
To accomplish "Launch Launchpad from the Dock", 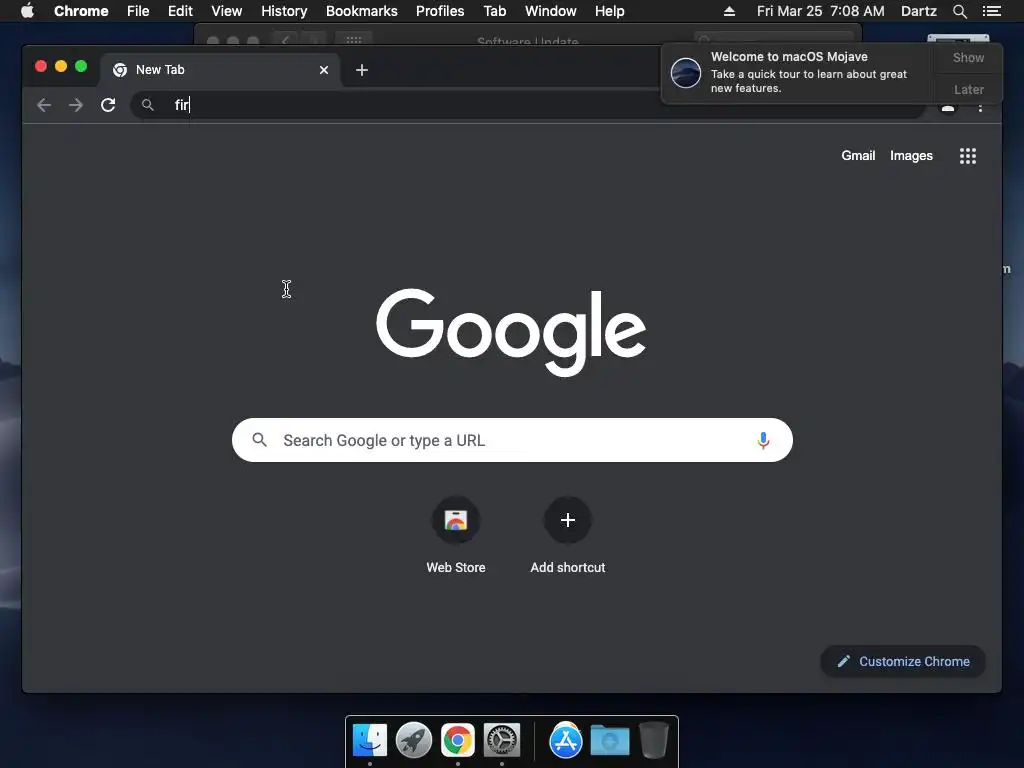I will 413,741.
